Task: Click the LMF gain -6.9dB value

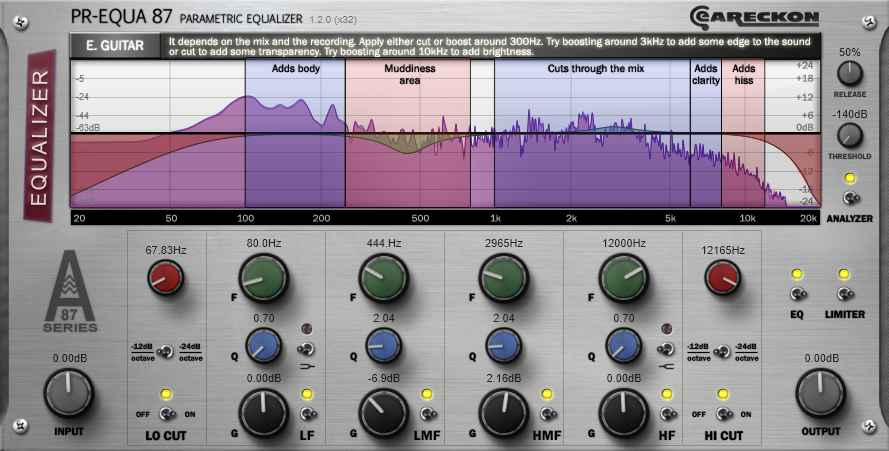Action: (x=384, y=378)
